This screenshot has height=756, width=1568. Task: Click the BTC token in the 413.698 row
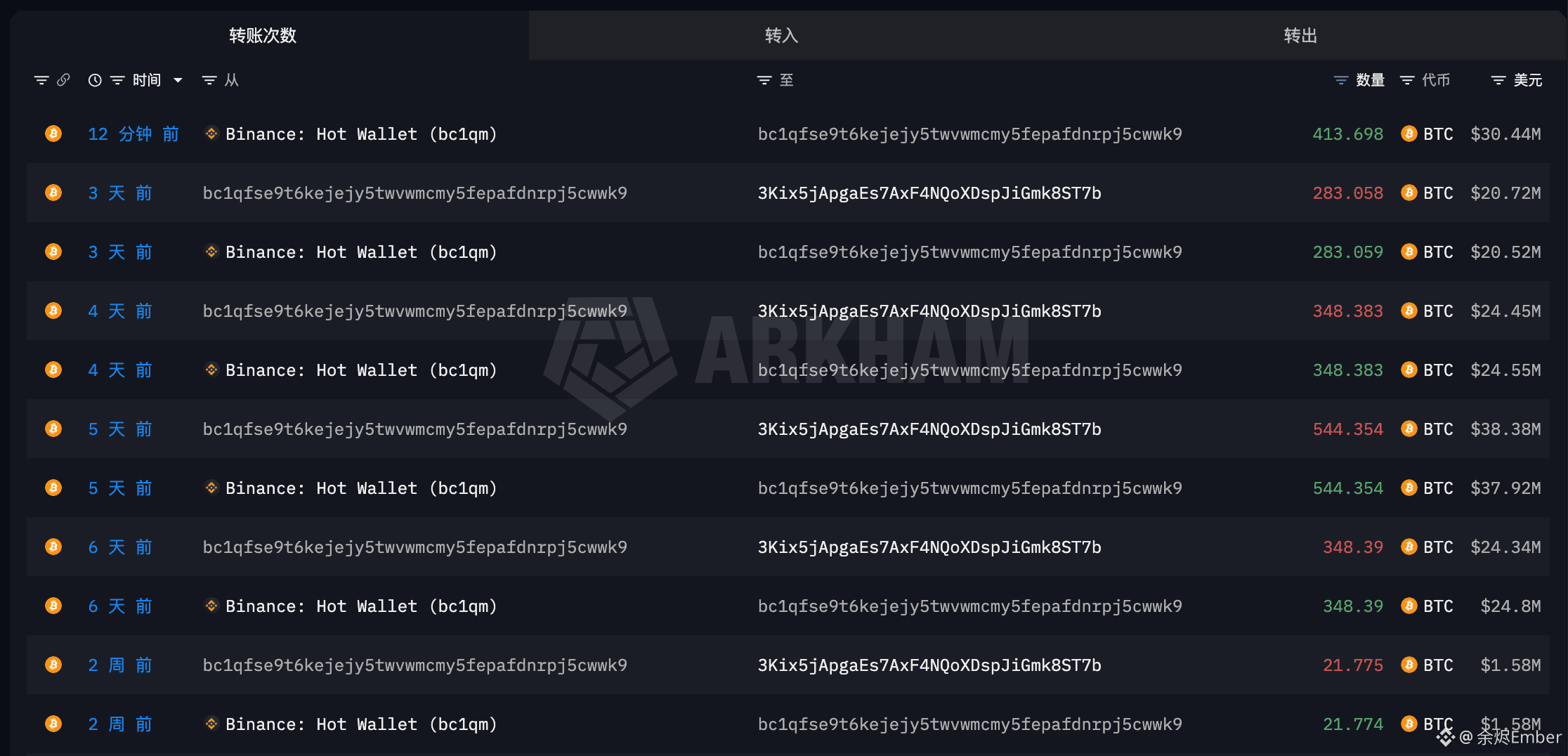click(1437, 134)
